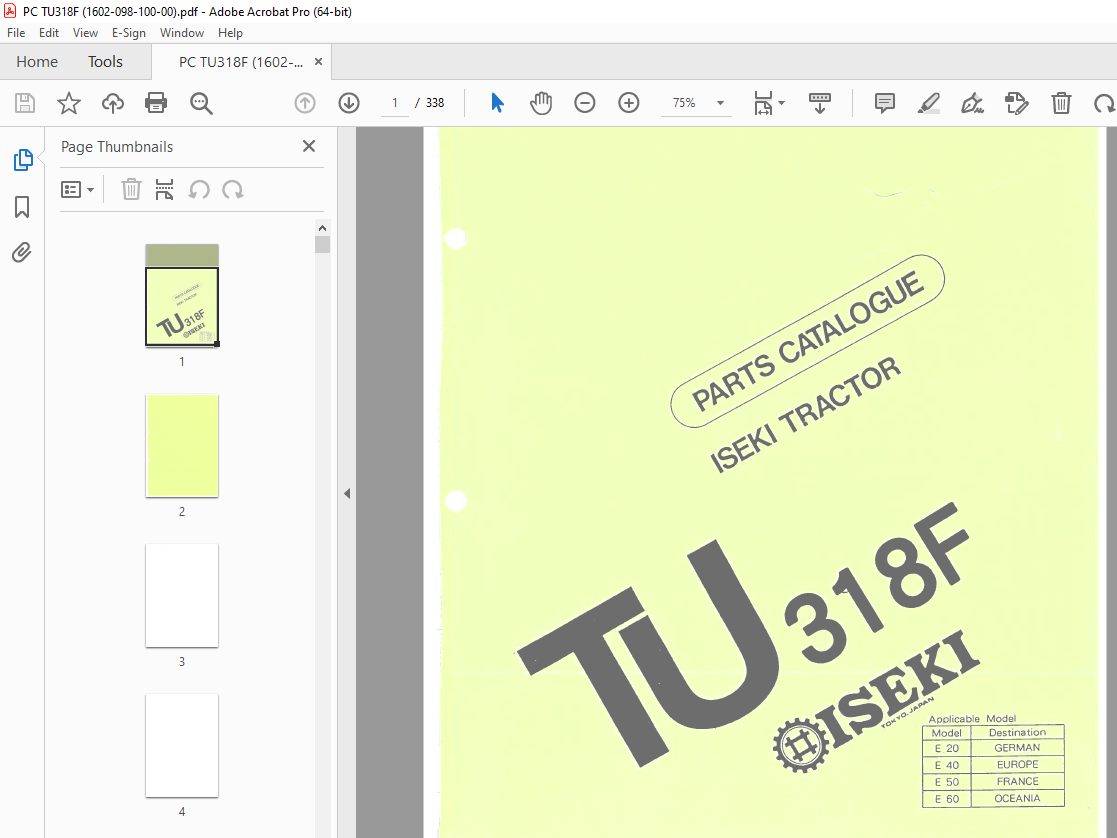The height and width of the screenshot is (838, 1117).
Task: Open the Sign document tool
Action: tap(972, 103)
